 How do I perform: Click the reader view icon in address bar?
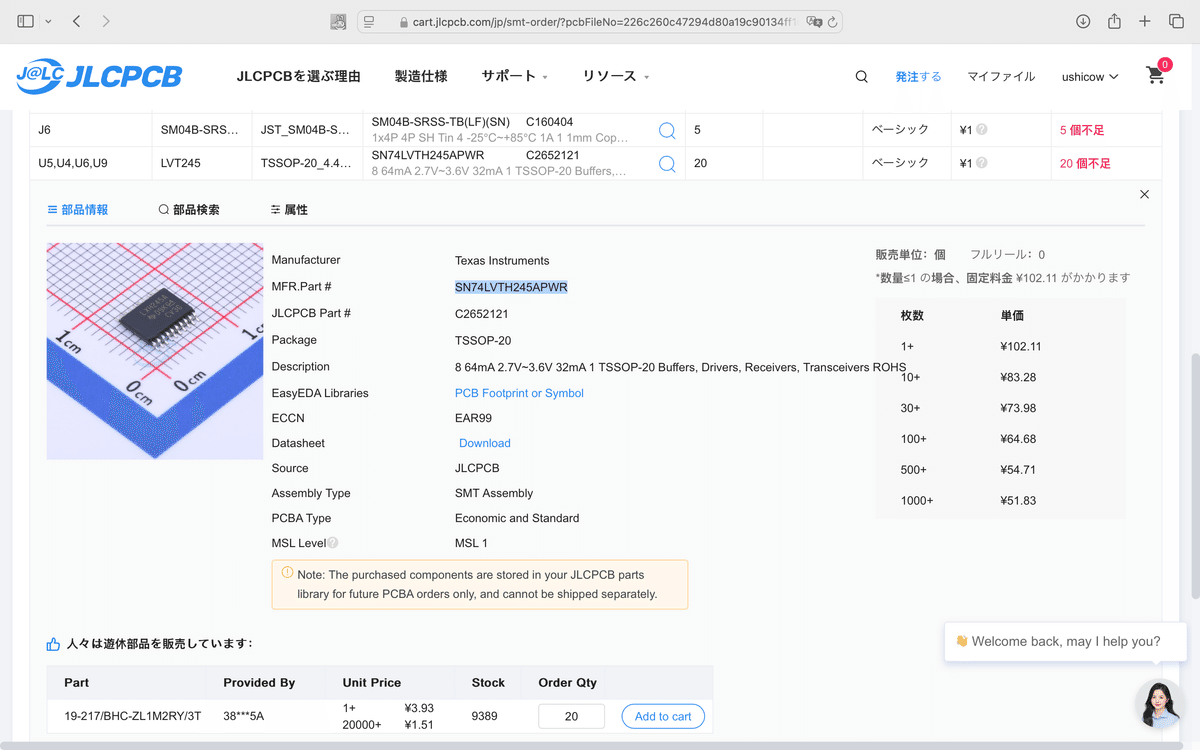[x=369, y=21]
